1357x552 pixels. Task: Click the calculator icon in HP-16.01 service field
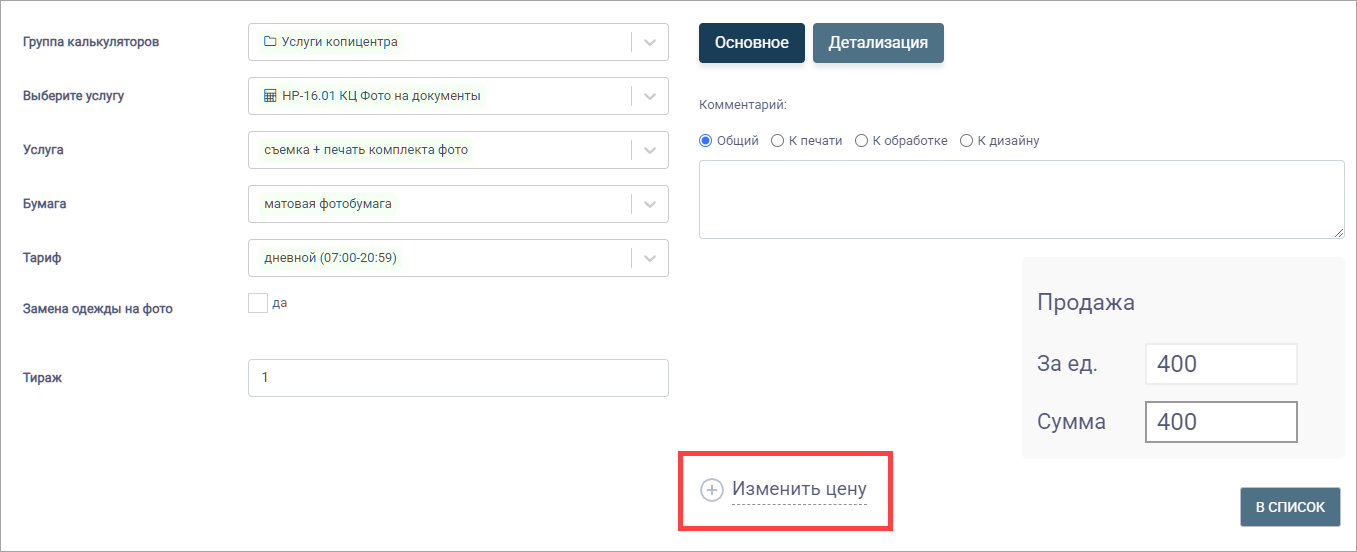[x=269, y=96]
